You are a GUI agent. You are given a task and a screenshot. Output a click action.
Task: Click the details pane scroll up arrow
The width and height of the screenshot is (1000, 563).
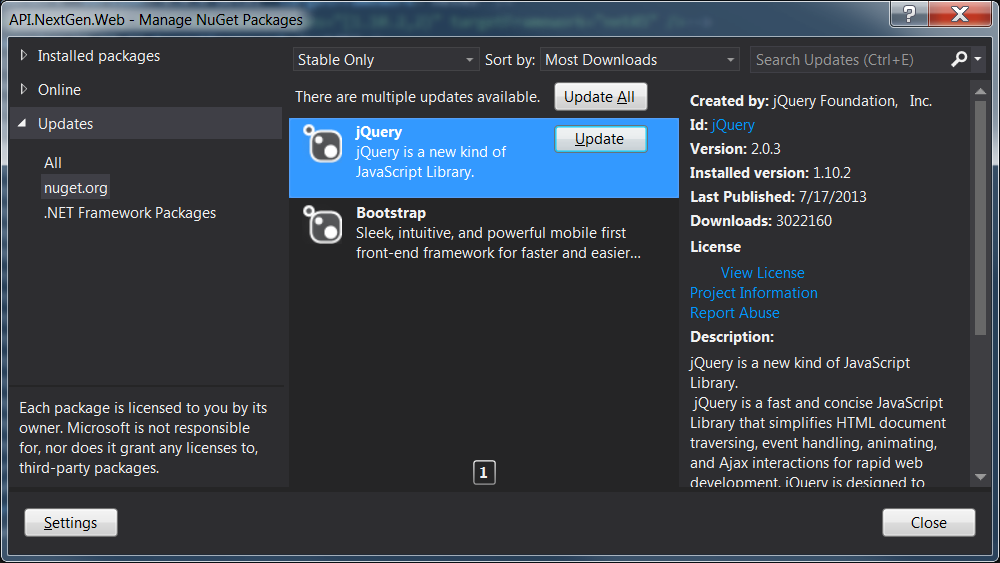click(x=980, y=91)
